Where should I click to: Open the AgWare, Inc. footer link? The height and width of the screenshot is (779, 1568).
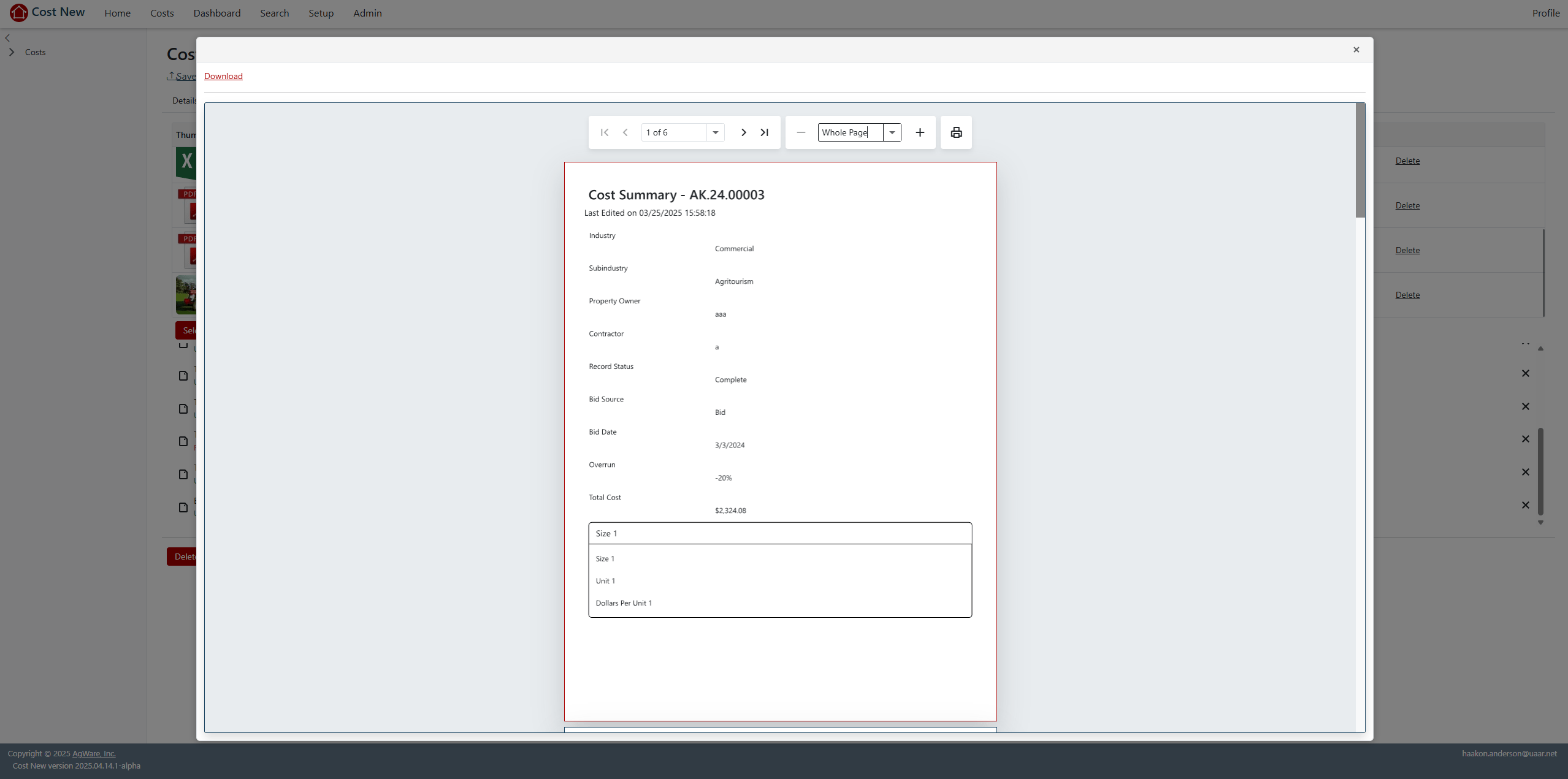[94, 753]
